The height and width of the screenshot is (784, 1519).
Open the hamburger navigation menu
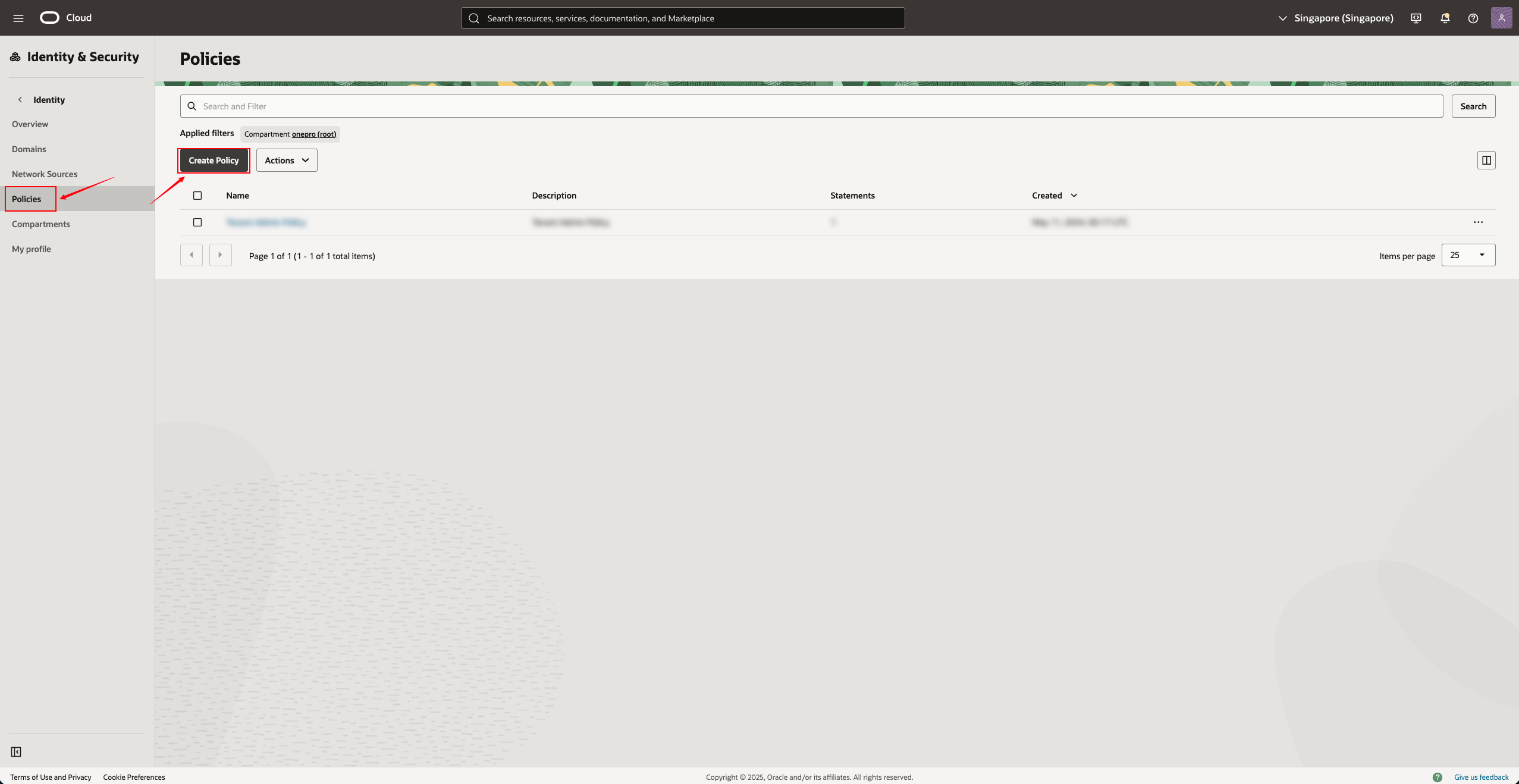tap(18, 18)
